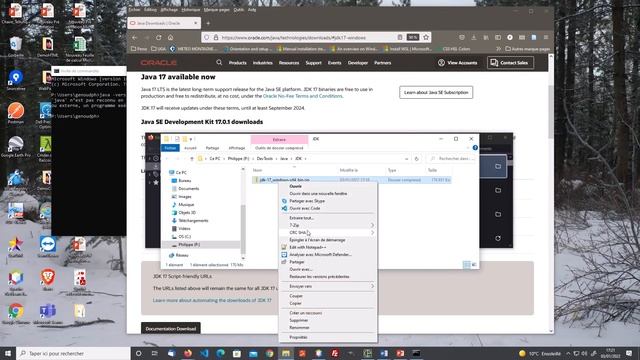Click the 'Contact Sales' button
The height and width of the screenshot is (360, 640).
(510, 63)
